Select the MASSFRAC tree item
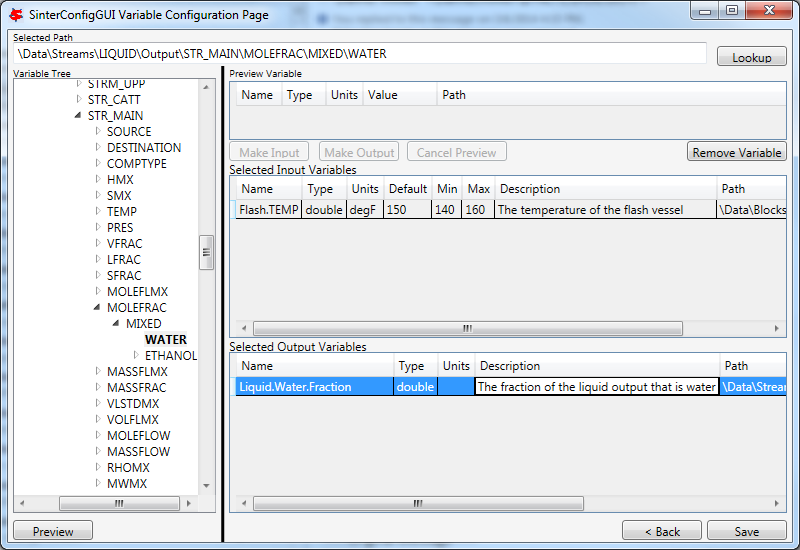 (136, 387)
